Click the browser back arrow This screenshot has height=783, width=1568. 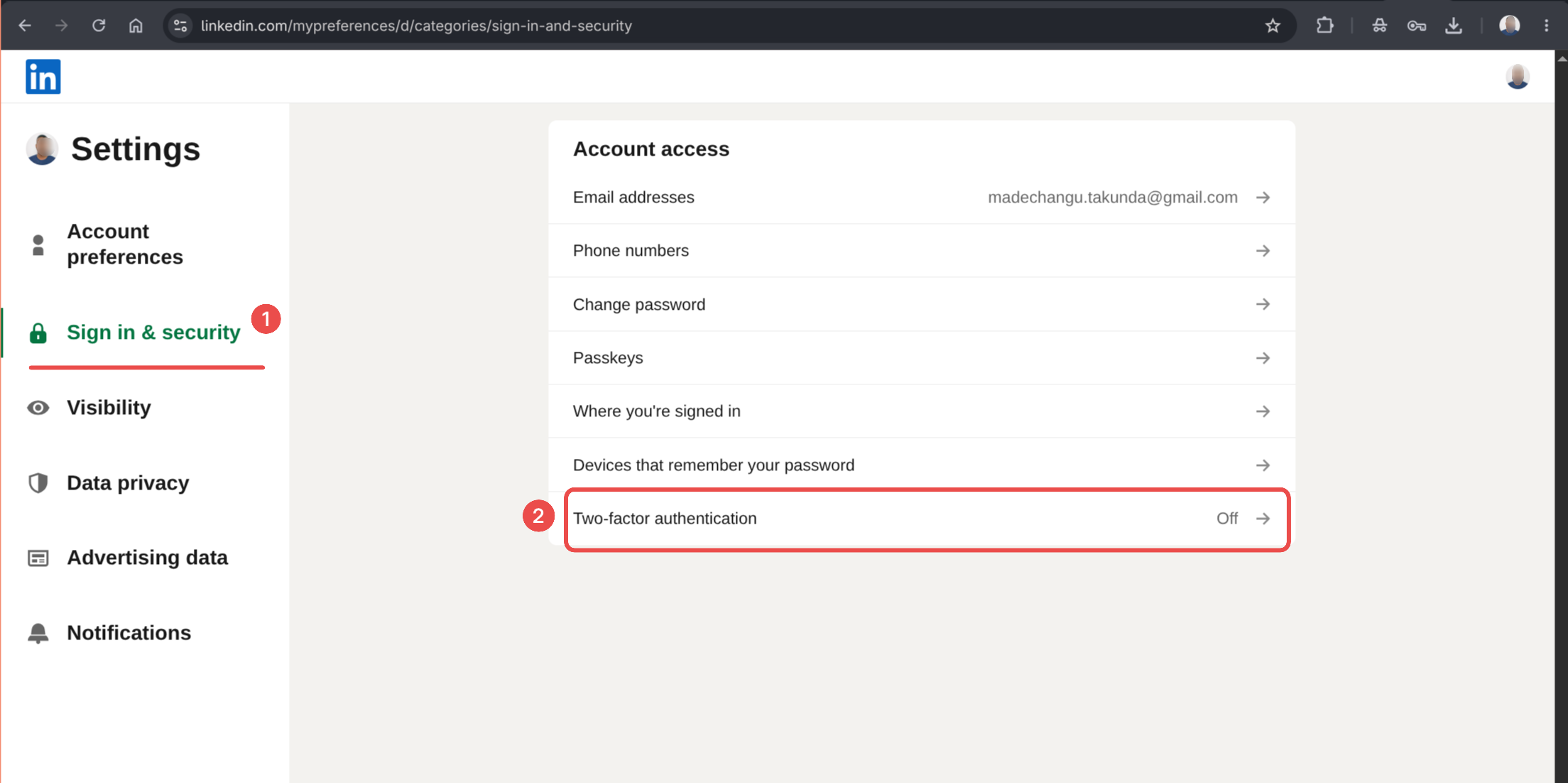(x=25, y=26)
